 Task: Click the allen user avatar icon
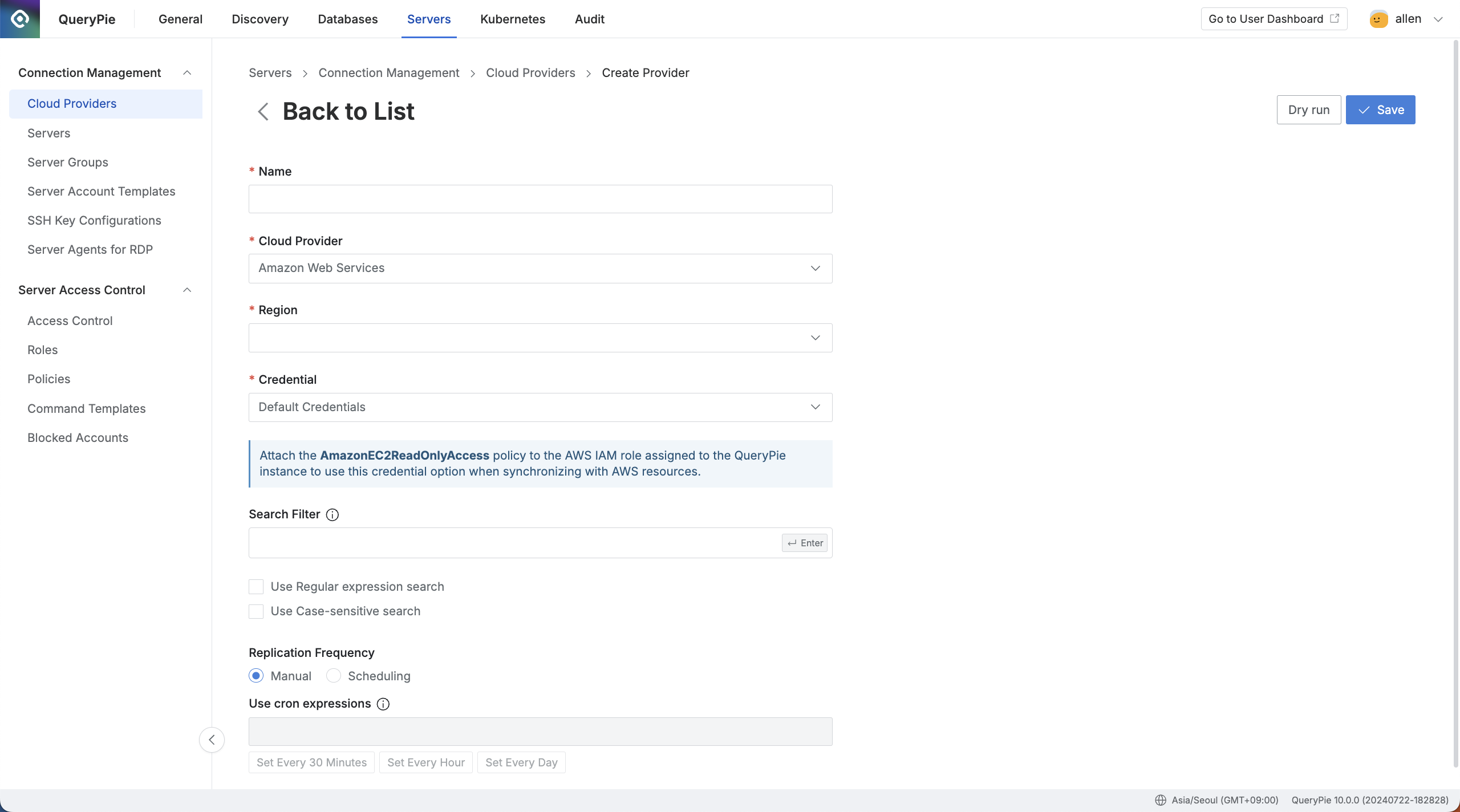coord(1378,19)
